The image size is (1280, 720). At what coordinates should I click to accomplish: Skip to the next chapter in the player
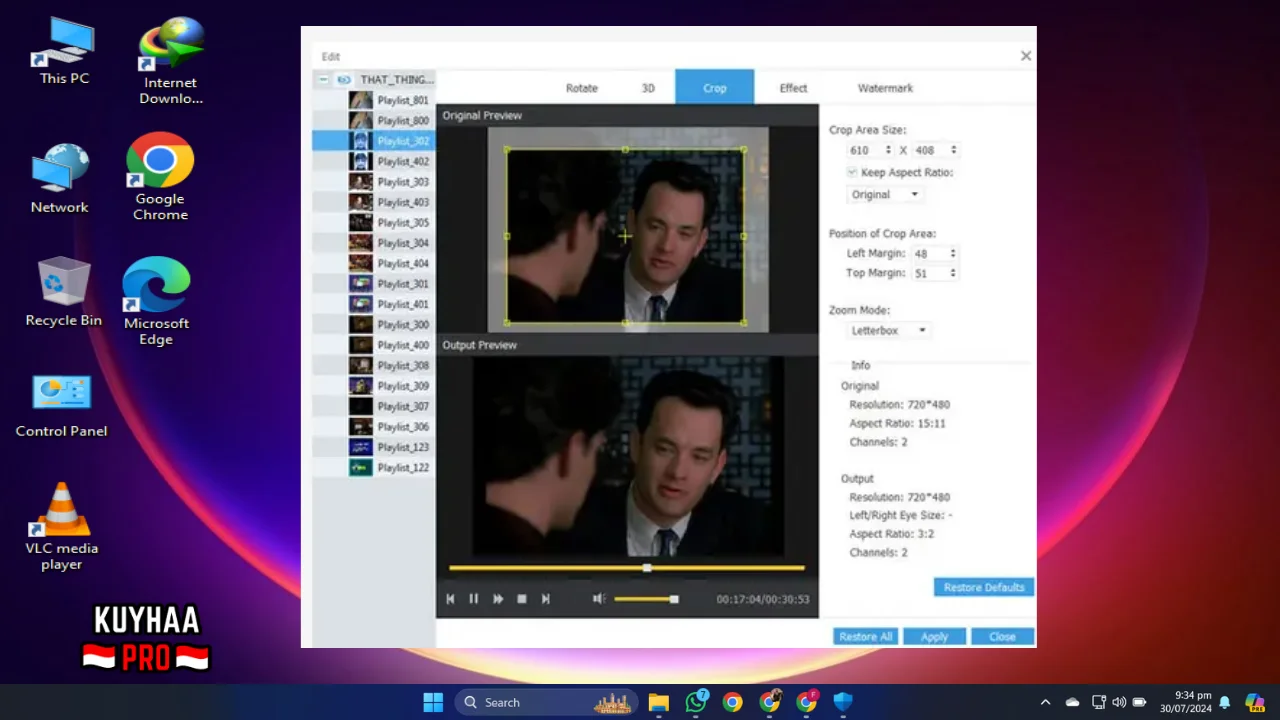(545, 599)
